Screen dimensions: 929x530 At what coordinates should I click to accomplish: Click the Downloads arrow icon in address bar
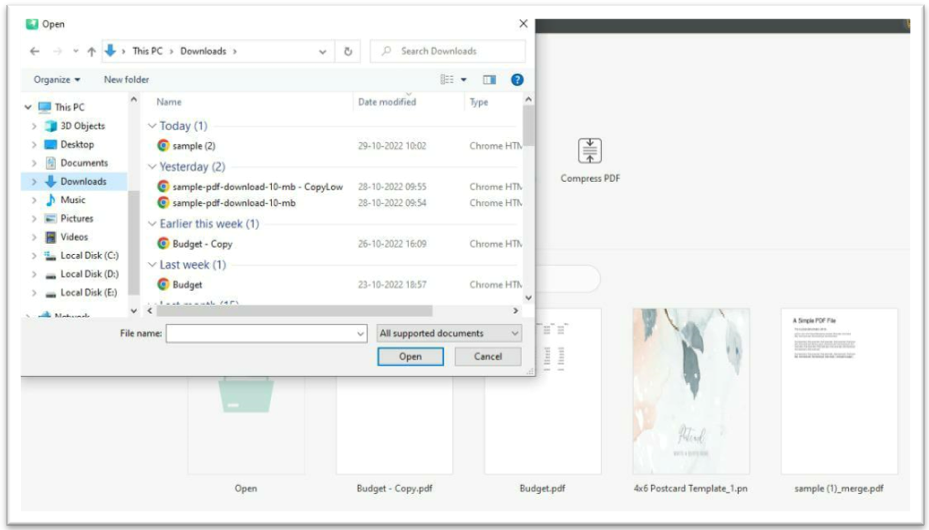[110, 51]
